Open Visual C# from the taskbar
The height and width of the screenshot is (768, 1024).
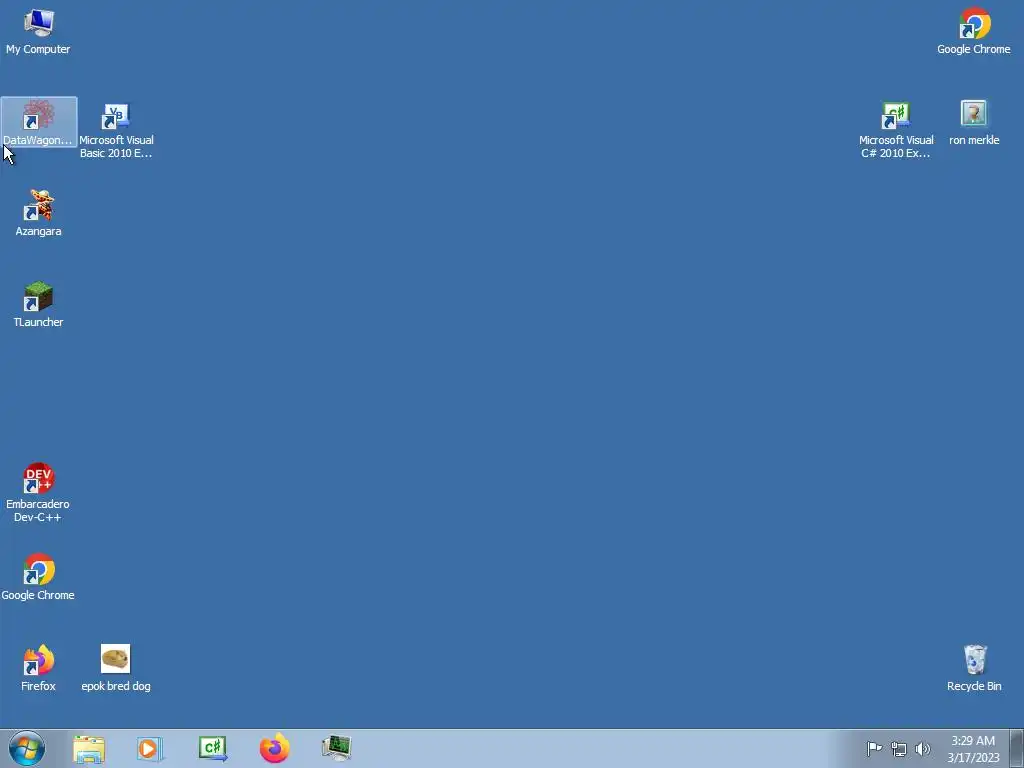[x=213, y=748]
